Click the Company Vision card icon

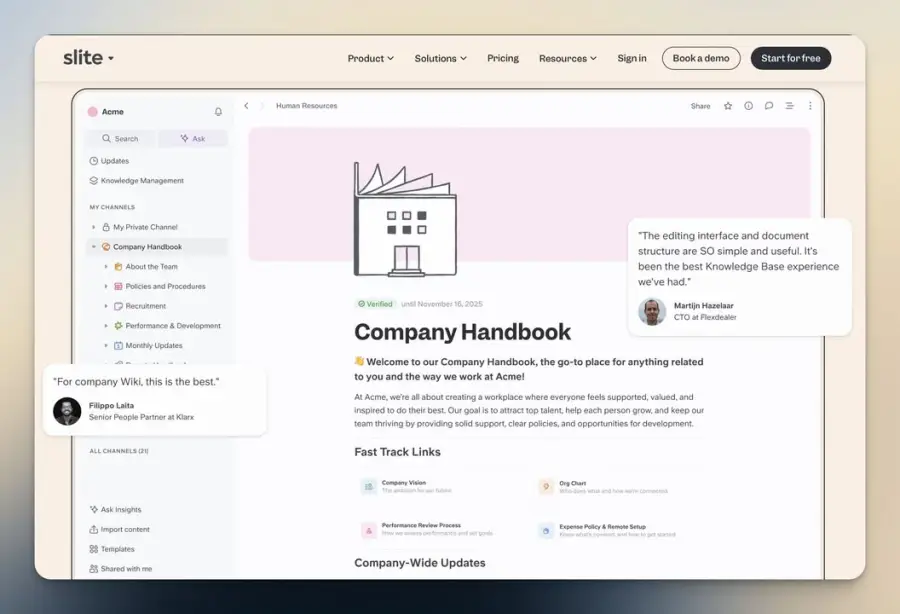click(x=368, y=487)
